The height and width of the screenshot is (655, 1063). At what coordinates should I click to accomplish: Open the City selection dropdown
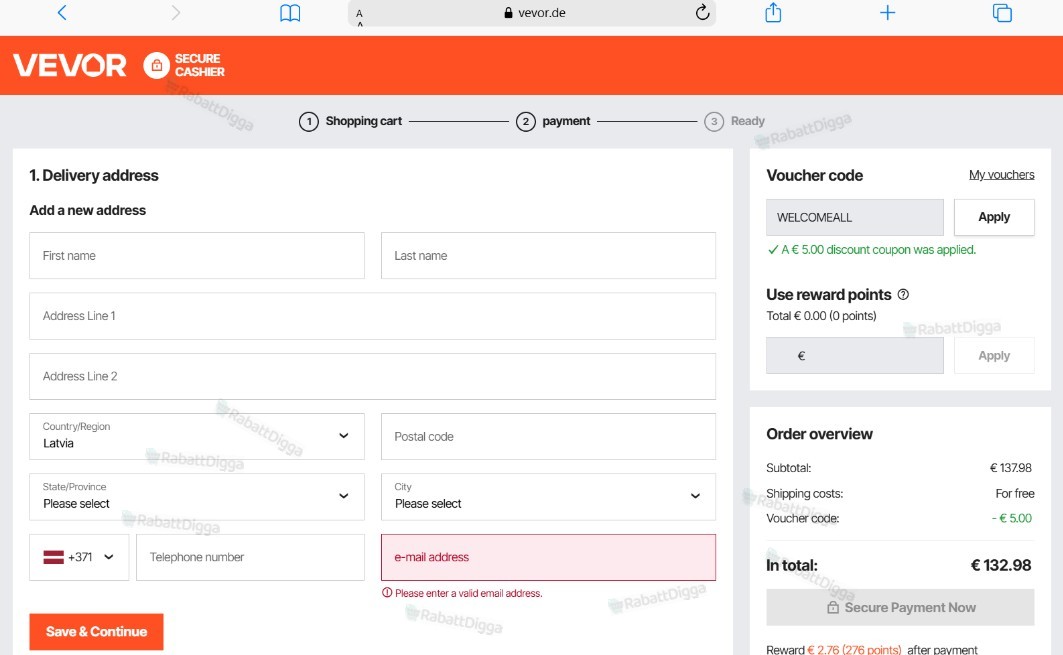tap(548, 496)
